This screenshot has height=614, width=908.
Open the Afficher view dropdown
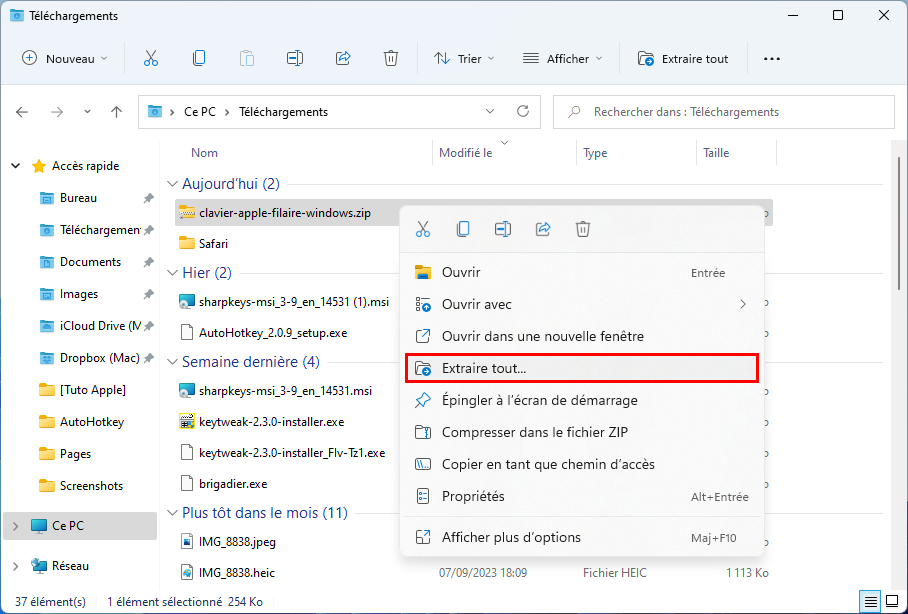tap(563, 59)
